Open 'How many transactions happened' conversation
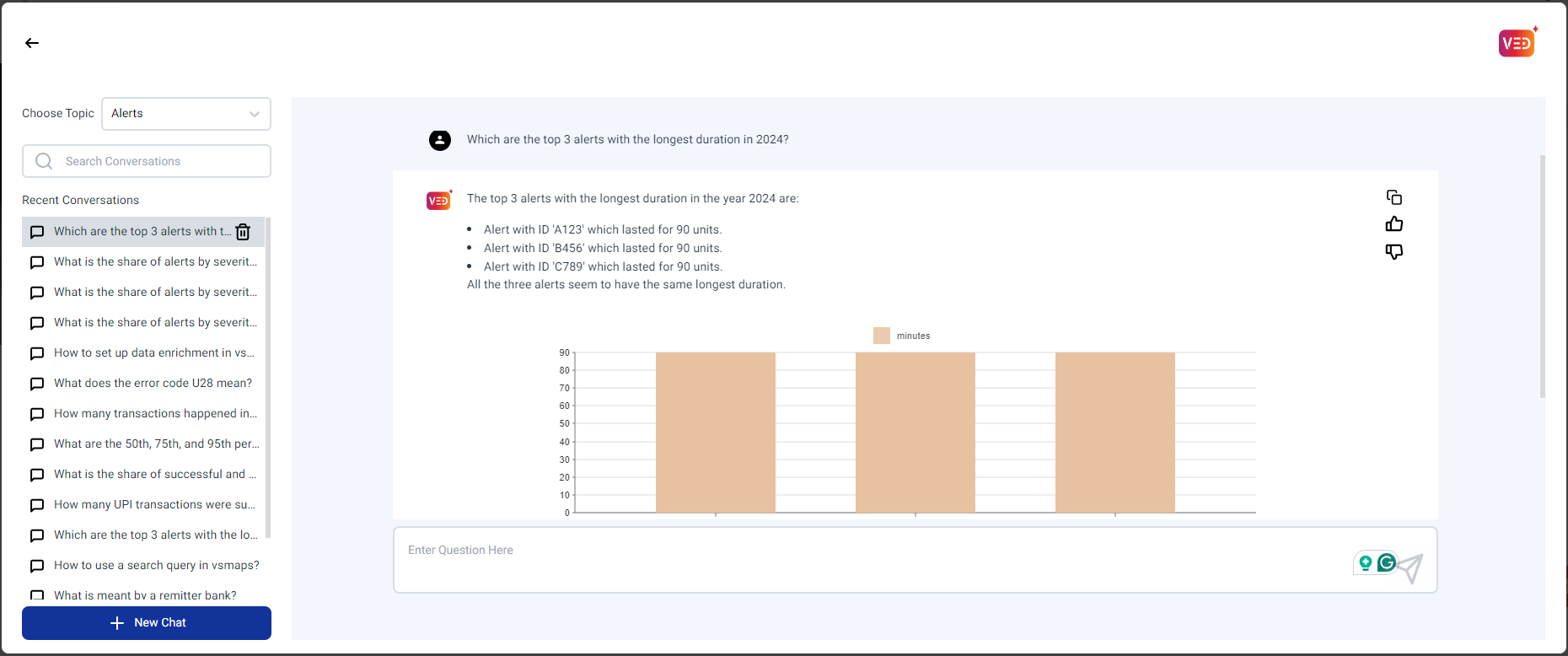The image size is (1568, 656). coord(155,414)
